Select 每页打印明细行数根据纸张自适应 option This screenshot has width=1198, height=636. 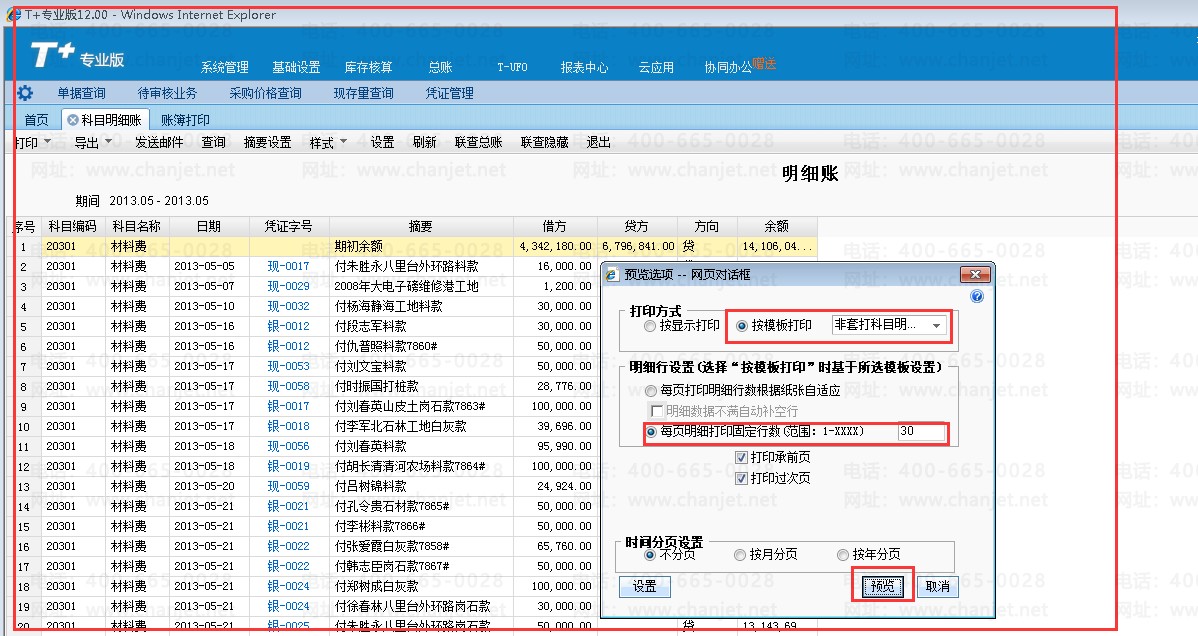pos(652,391)
